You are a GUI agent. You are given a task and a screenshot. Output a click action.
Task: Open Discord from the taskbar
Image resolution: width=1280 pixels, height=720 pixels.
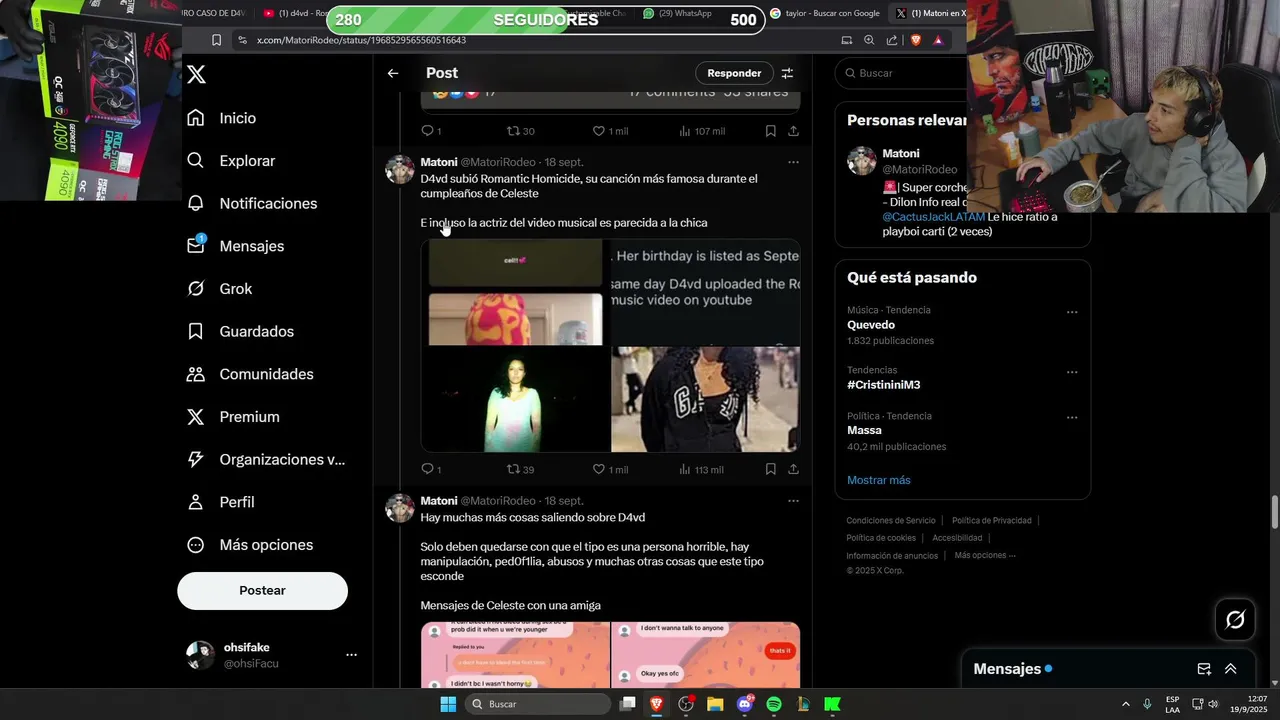[x=745, y=704]
